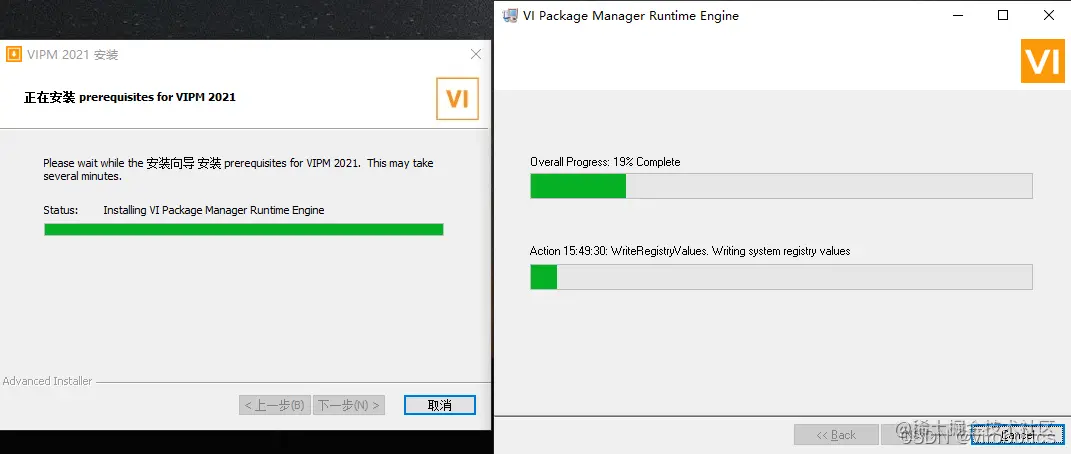This screenshot has width=1071, height=454.
Task: Click the 'Action 15:49:30: WriteRegistryValues' text
Action: point(690,251)
